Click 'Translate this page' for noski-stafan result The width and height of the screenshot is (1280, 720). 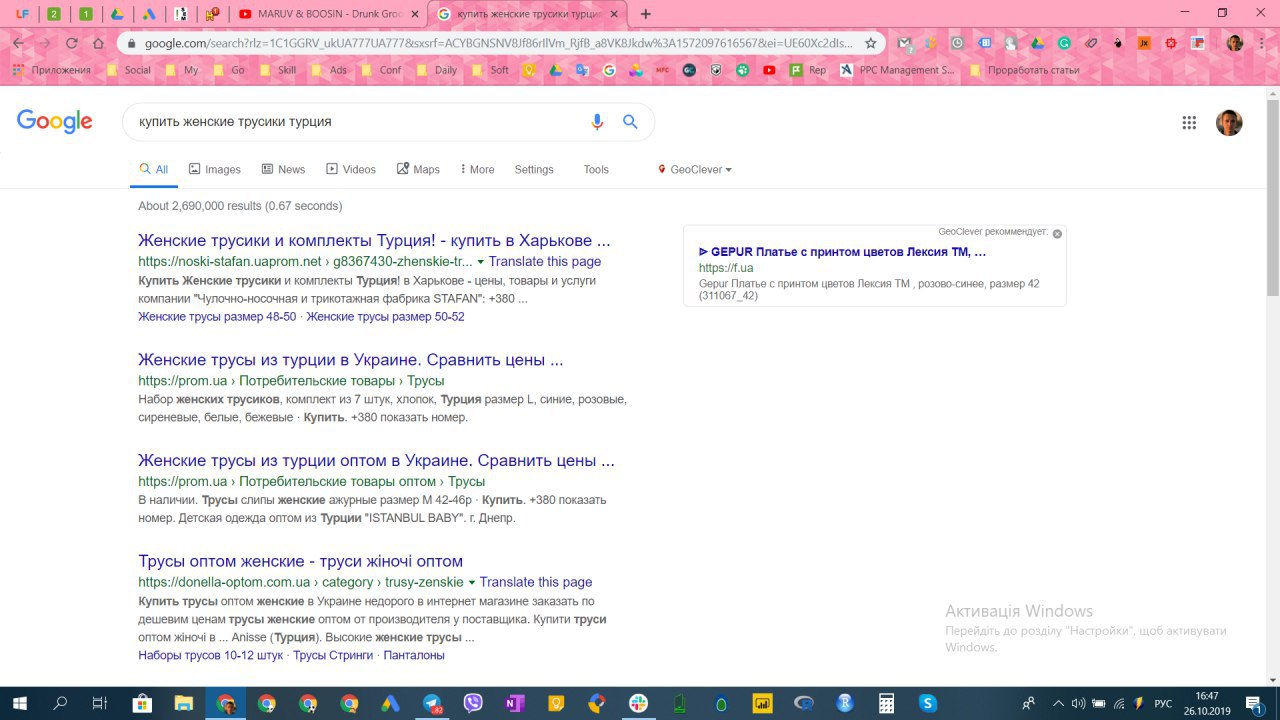(545, 262)
